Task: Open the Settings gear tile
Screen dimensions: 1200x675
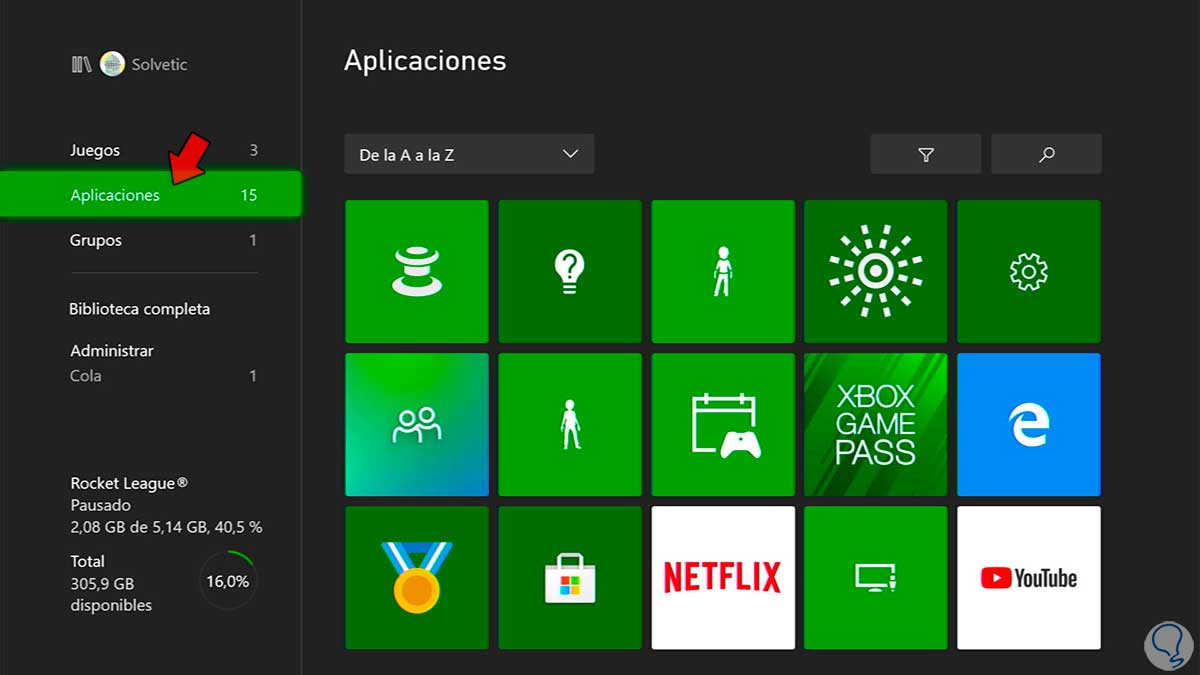Action: [x=1029, y=271]
